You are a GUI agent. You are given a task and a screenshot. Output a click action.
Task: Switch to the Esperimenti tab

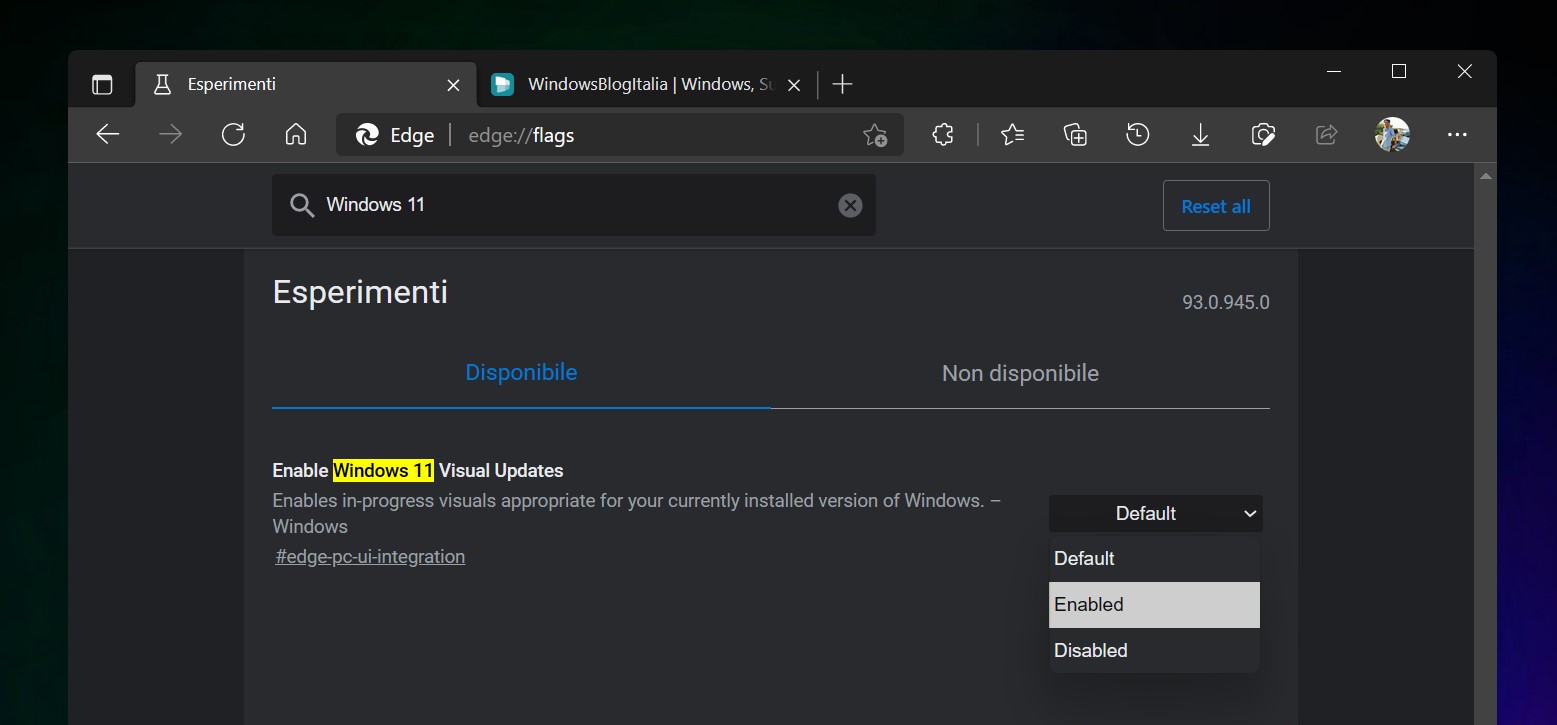[305, 85]
